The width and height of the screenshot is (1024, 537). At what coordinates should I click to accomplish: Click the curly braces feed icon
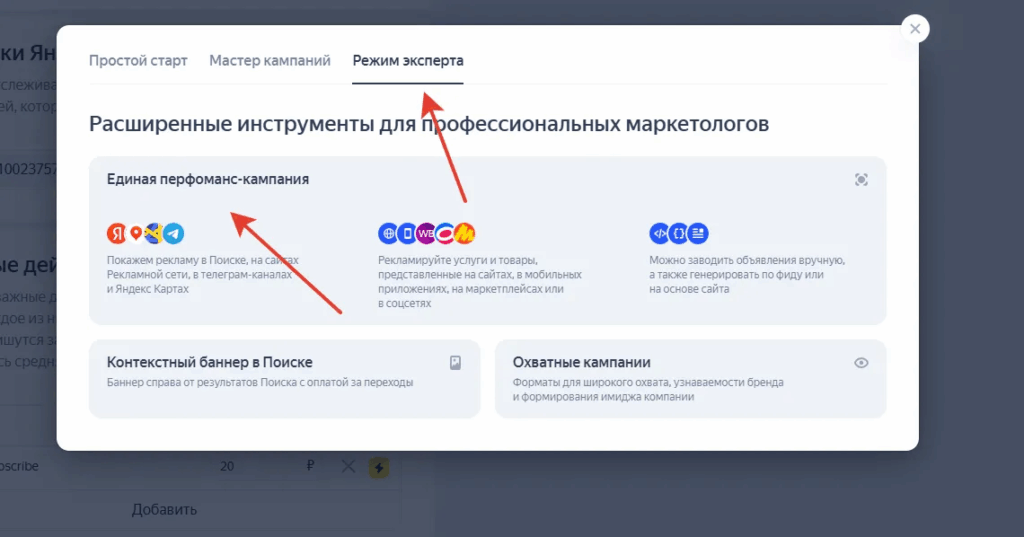pos(678,234)
